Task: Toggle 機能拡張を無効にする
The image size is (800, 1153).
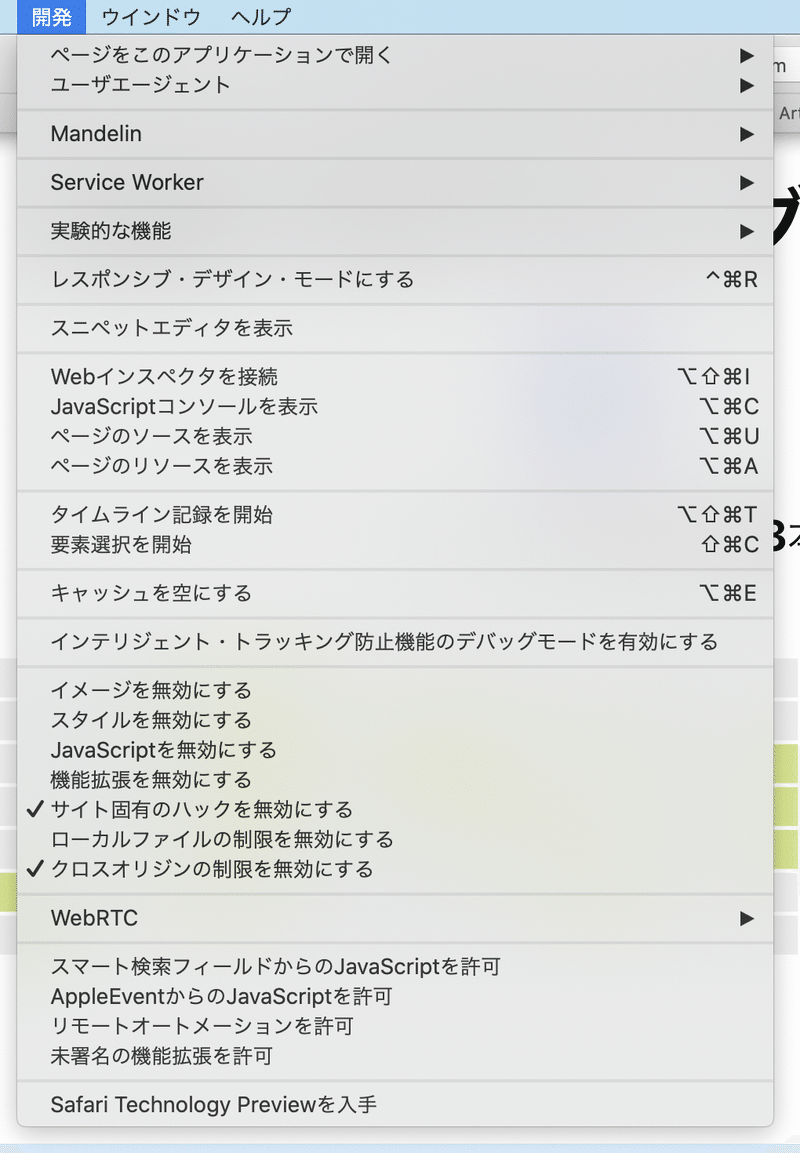Action: tap(395, 779)
